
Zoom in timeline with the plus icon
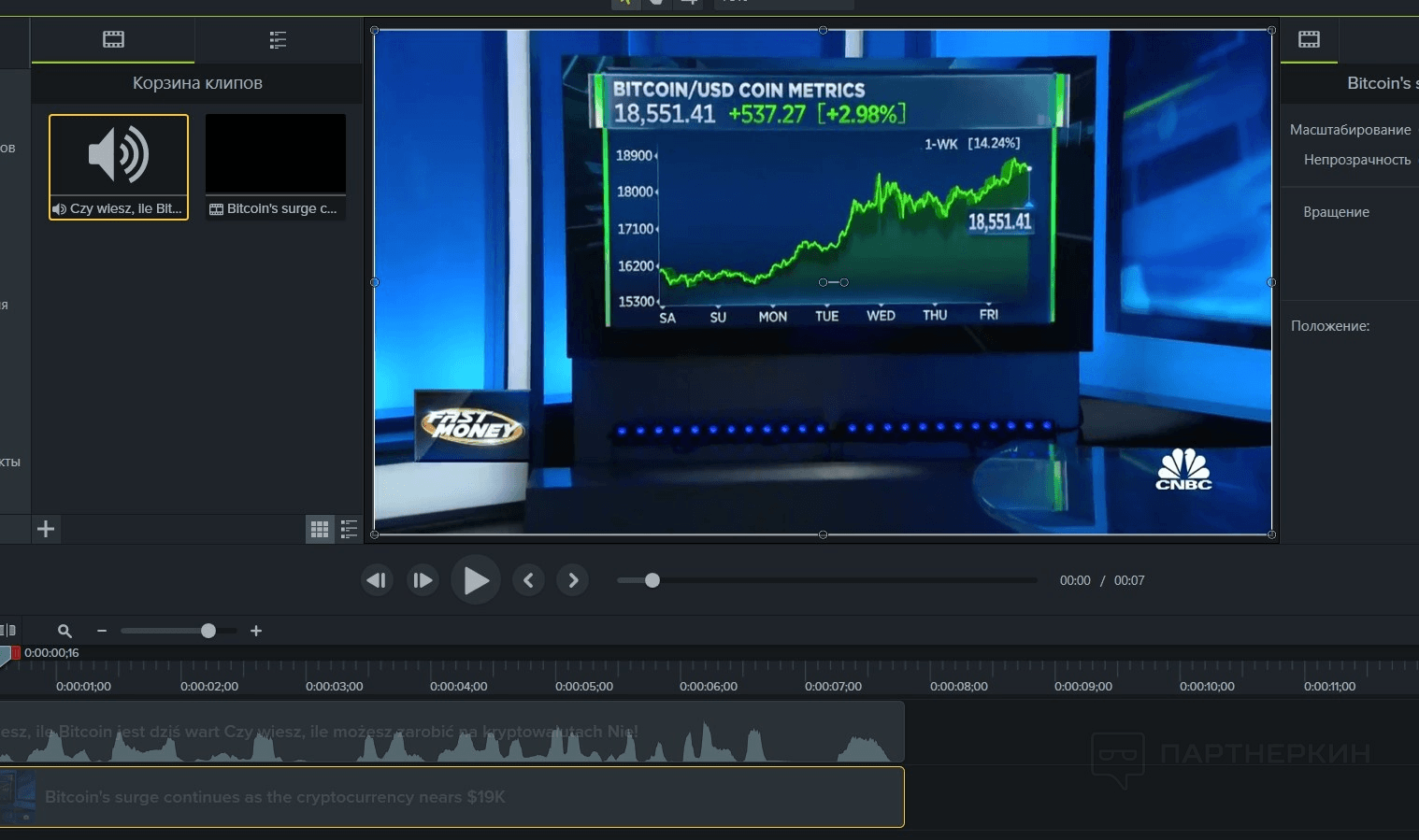[x=256, y=631]
